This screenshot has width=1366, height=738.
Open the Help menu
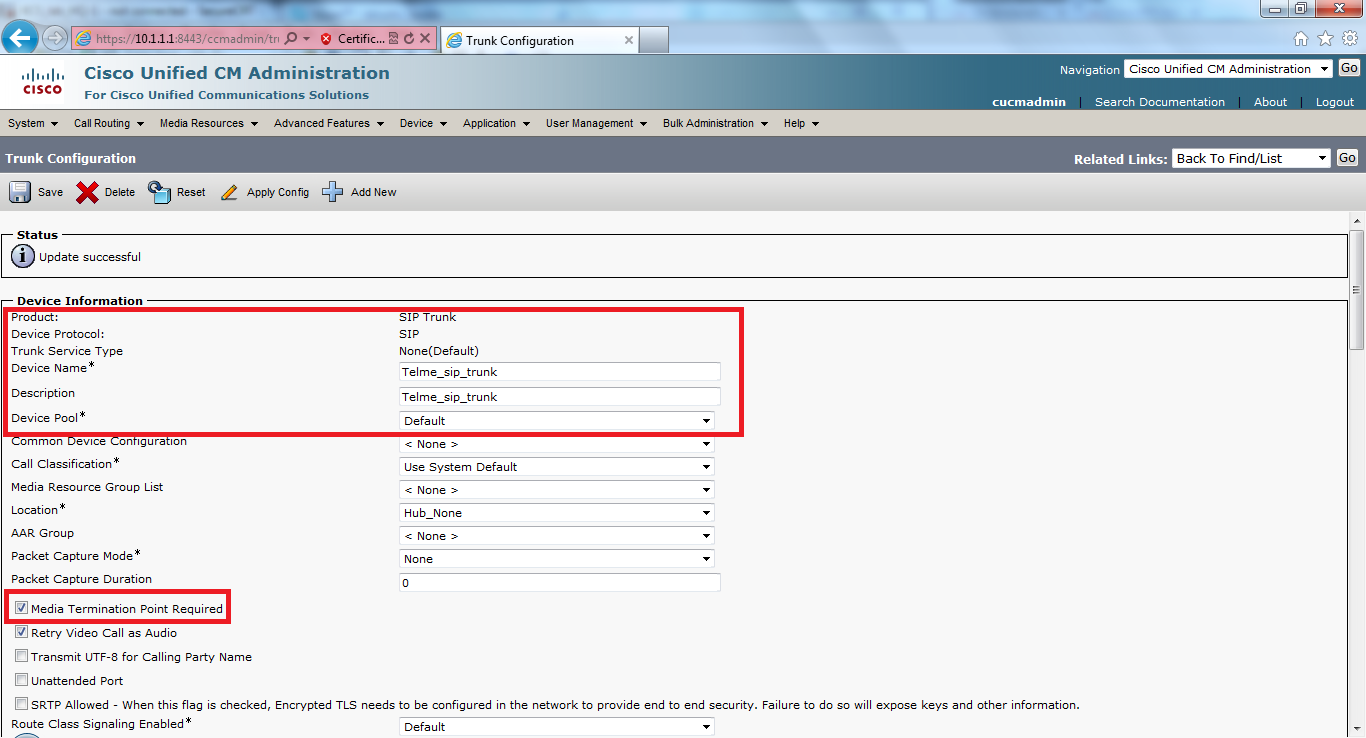(802, 123)
